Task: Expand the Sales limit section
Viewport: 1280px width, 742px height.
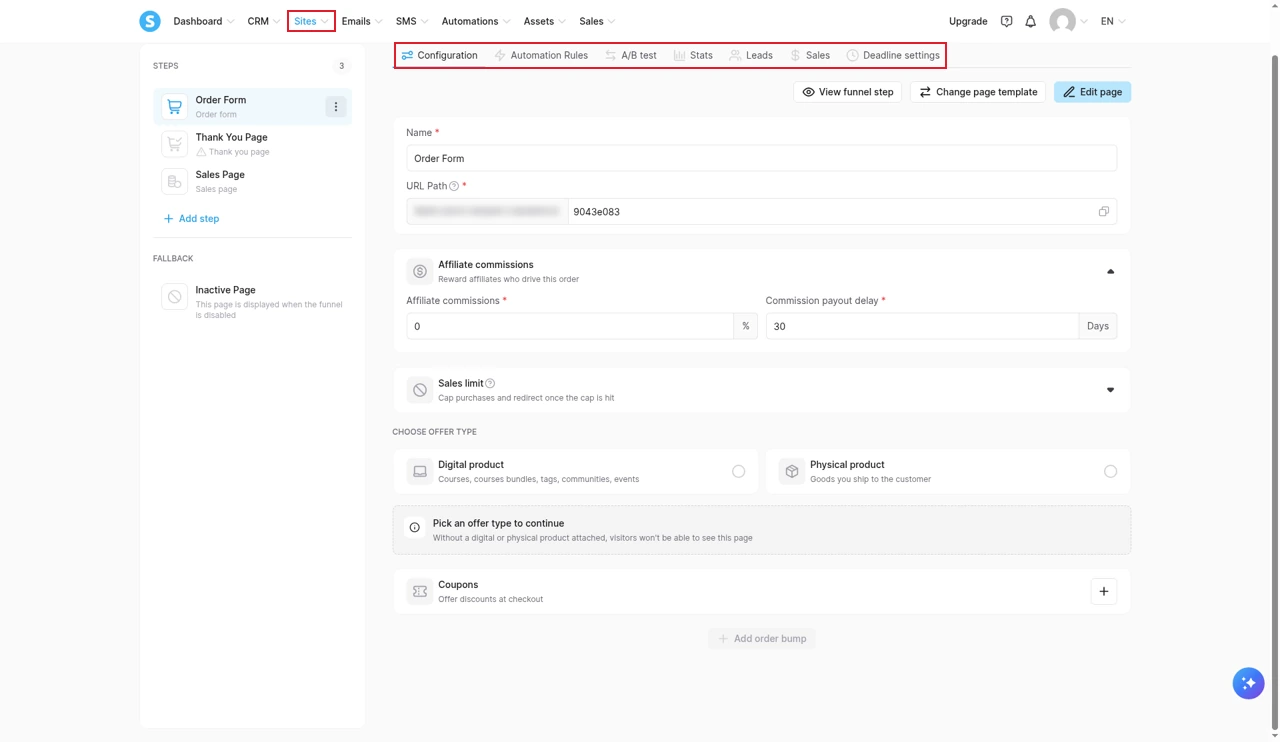Action: point(1110,390)
